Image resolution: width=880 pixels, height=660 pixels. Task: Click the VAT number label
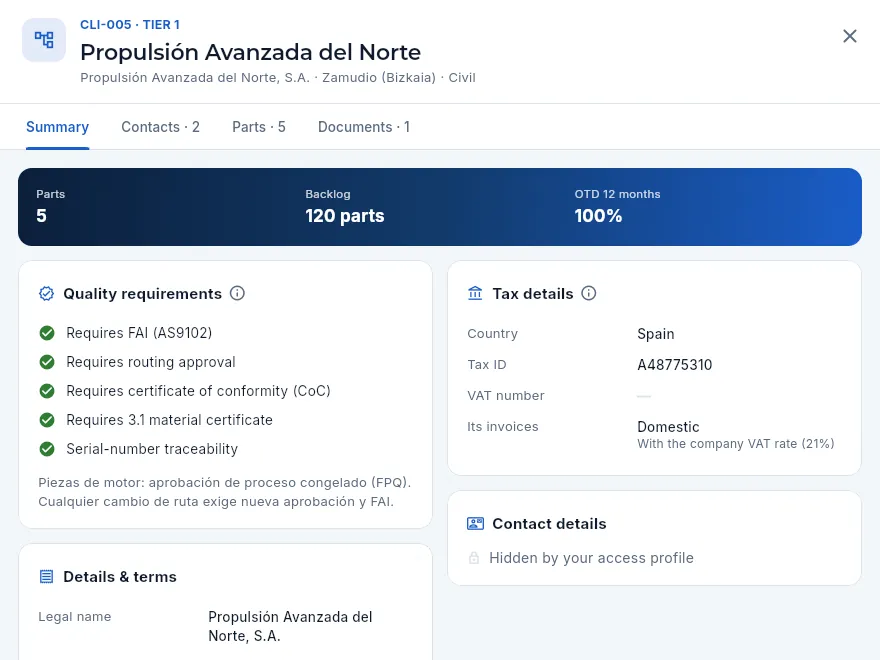click(506, 396)
